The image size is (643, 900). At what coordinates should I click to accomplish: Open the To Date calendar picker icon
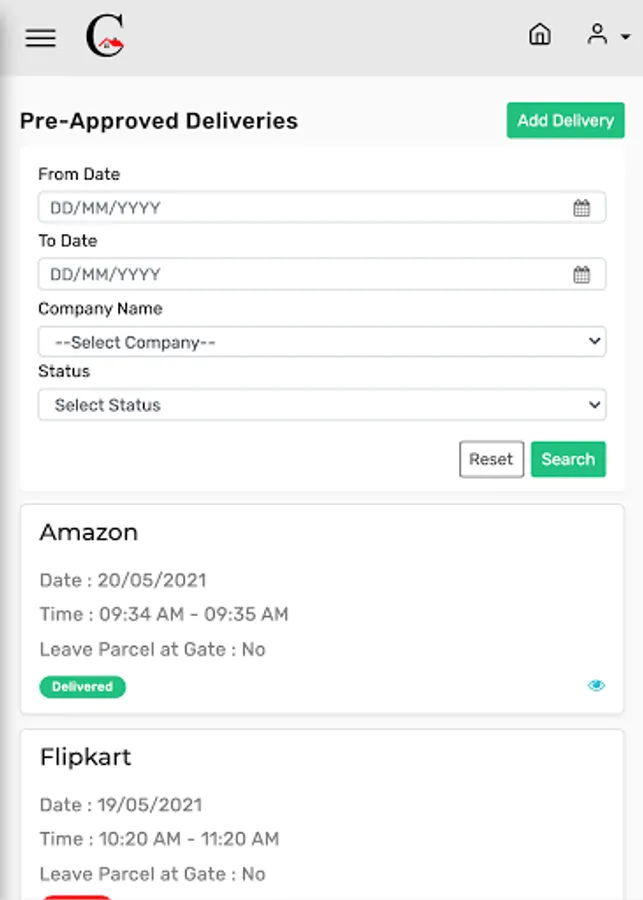(582, 274)
